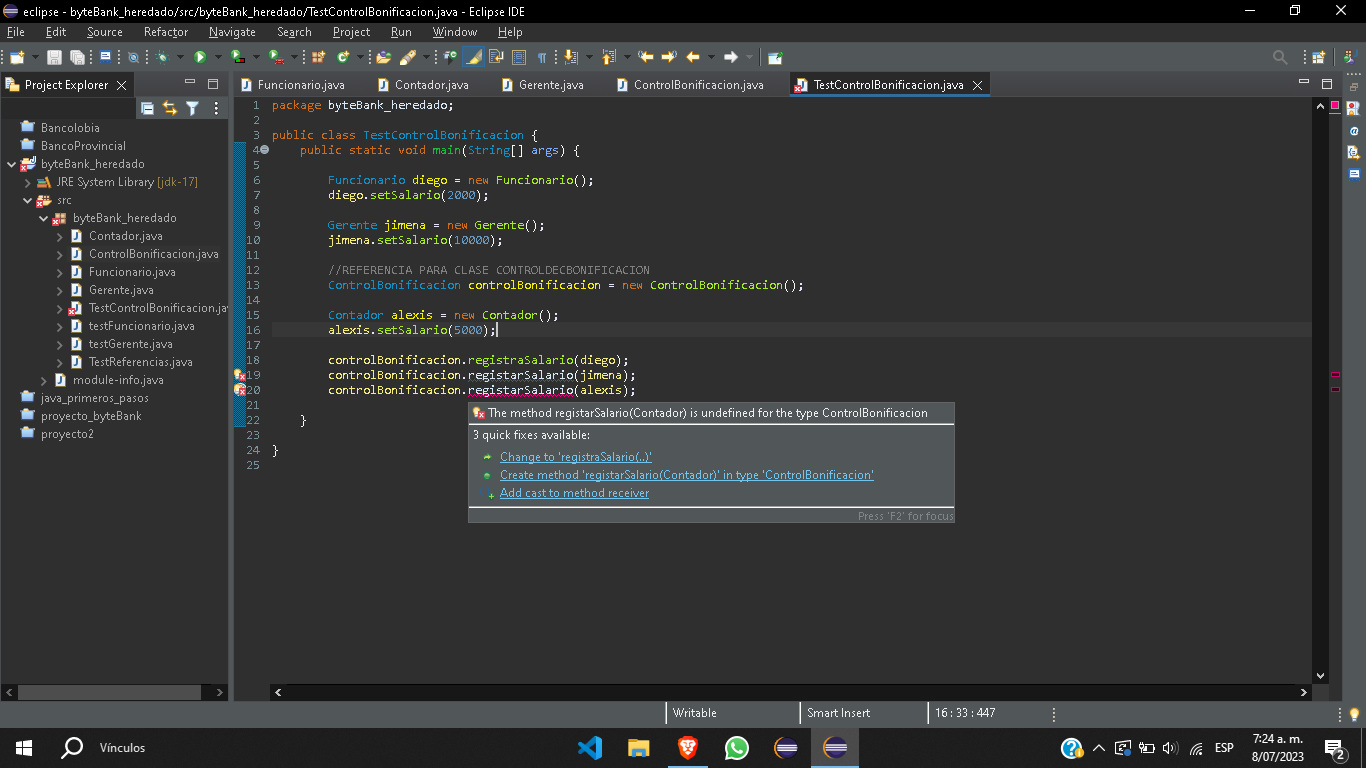
Task: Click the Save All toolbar icon
Action: (x=76, y=57)
